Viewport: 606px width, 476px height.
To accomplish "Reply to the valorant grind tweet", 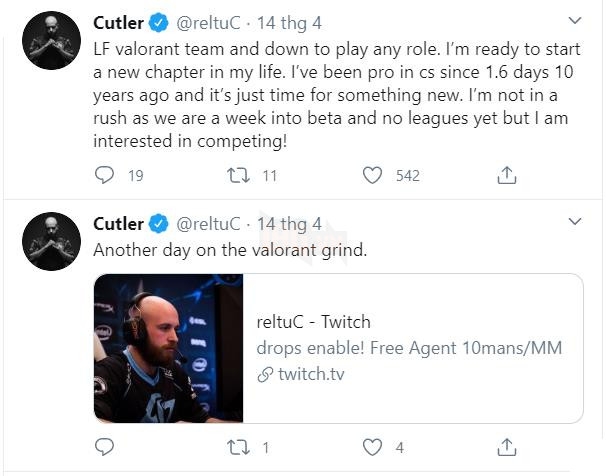I will point(105,447).
